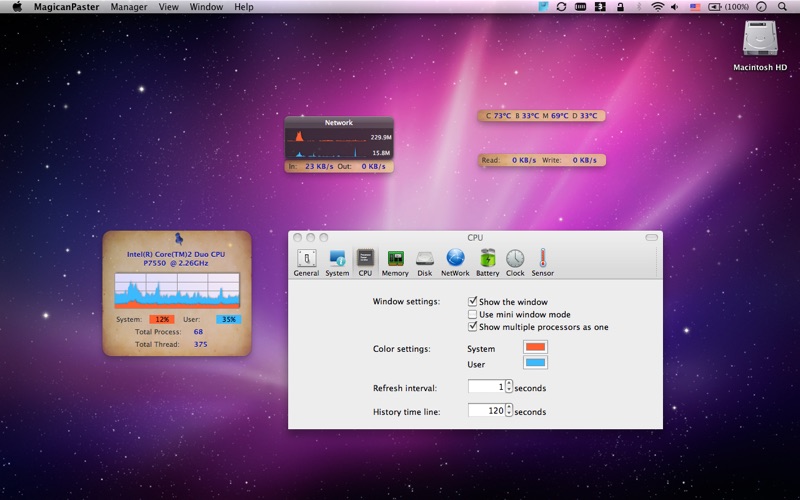Open the Sensor thermometer pane
The image size is (800, 500).
point(543,262)
